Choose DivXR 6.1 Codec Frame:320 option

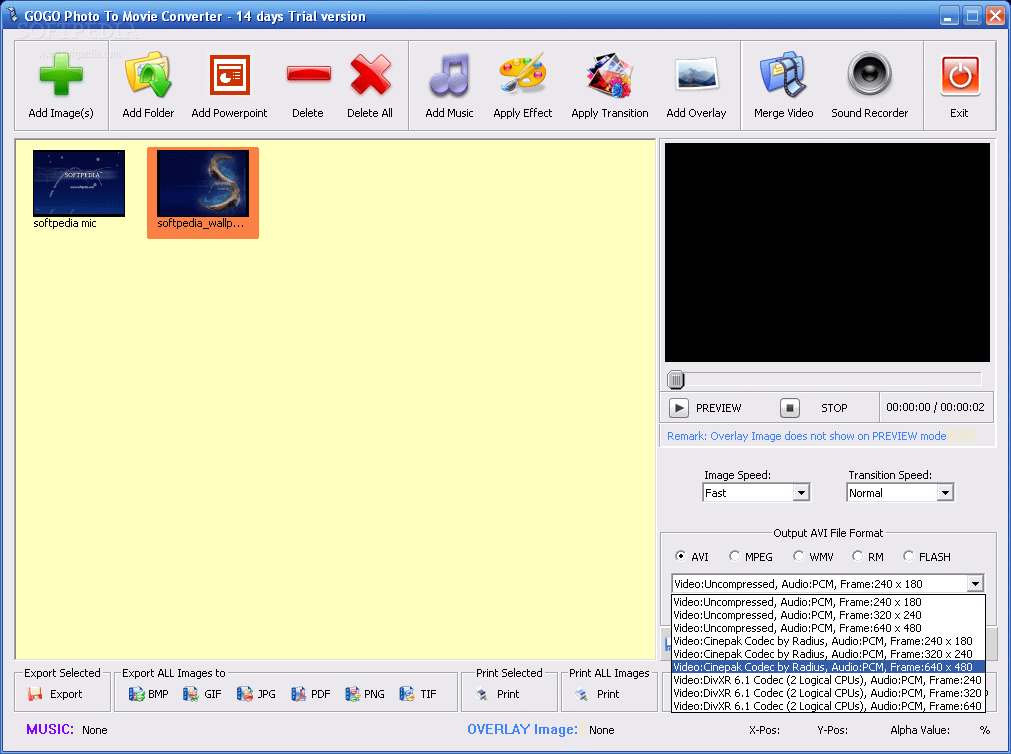829,693
